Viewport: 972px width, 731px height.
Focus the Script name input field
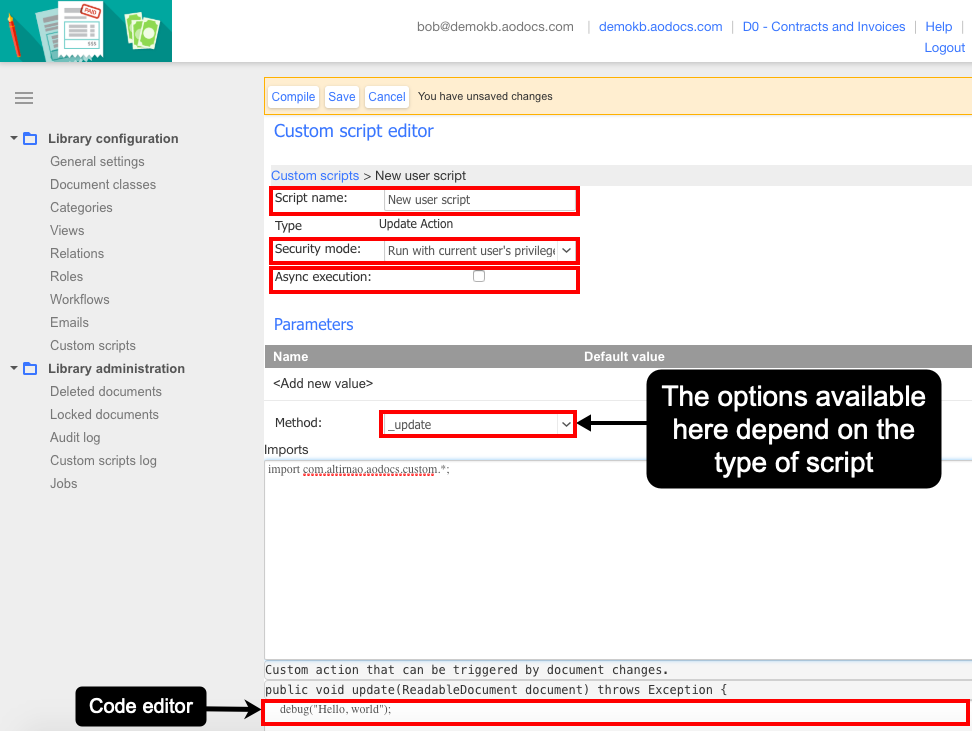point(479,200)
